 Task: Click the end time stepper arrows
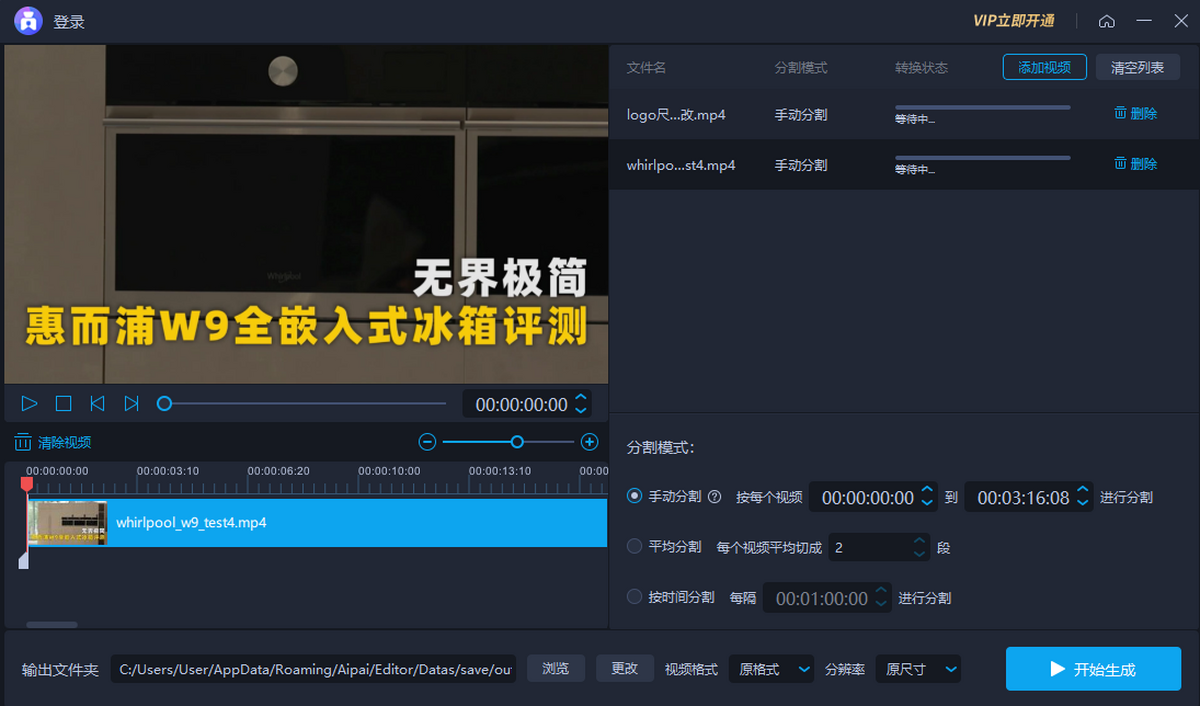tap(1083, 497)
